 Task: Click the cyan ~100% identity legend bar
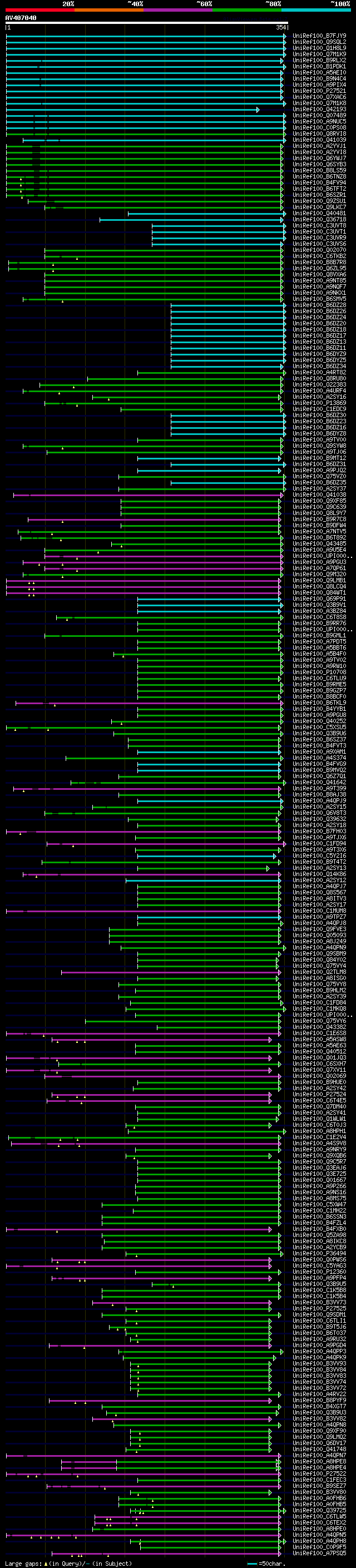pos(317,10)
